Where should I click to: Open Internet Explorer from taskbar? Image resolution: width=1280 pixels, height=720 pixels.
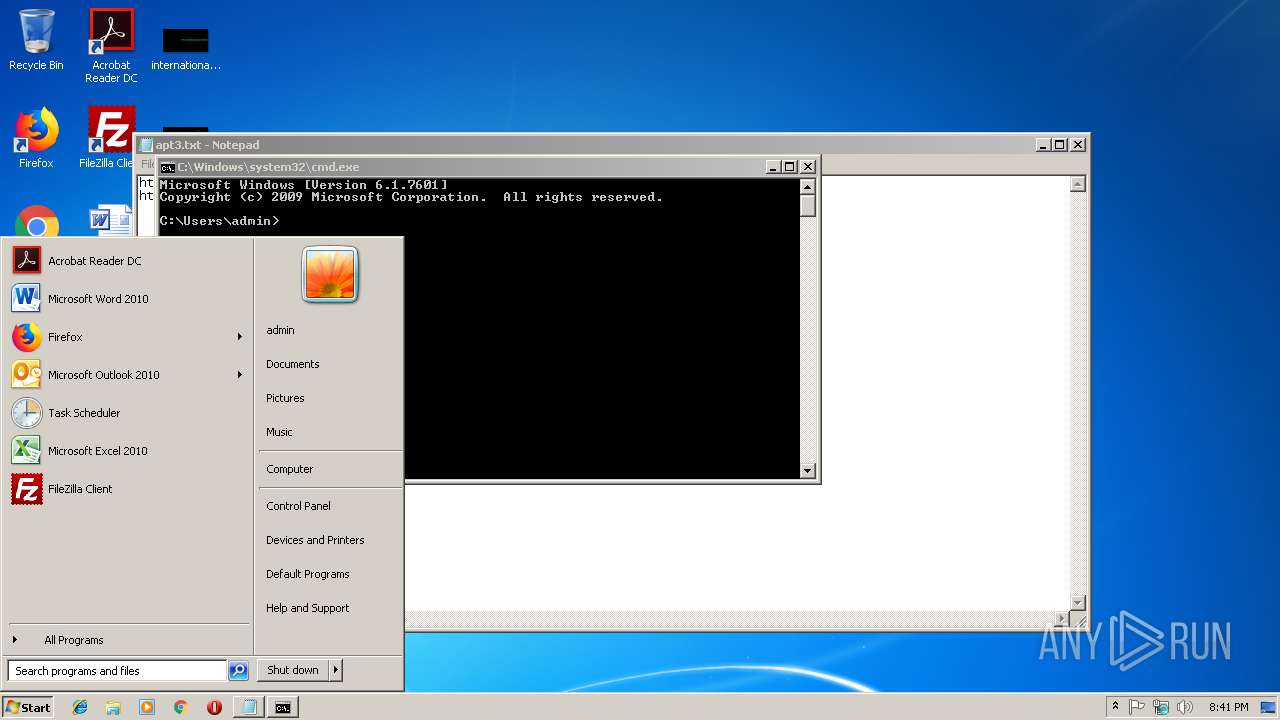point(80,707)
